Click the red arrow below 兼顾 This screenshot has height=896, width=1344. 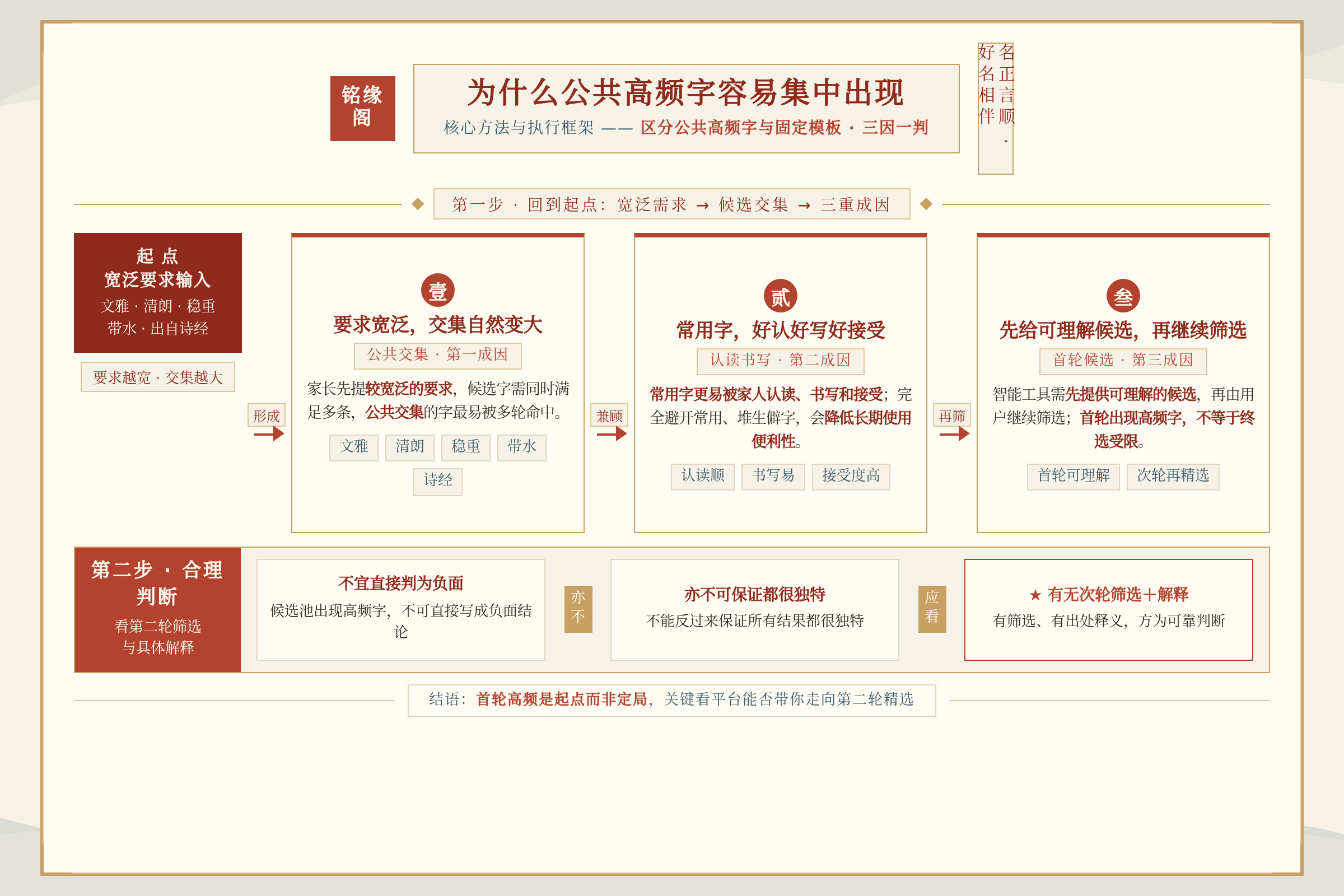[x=612, y=433]
